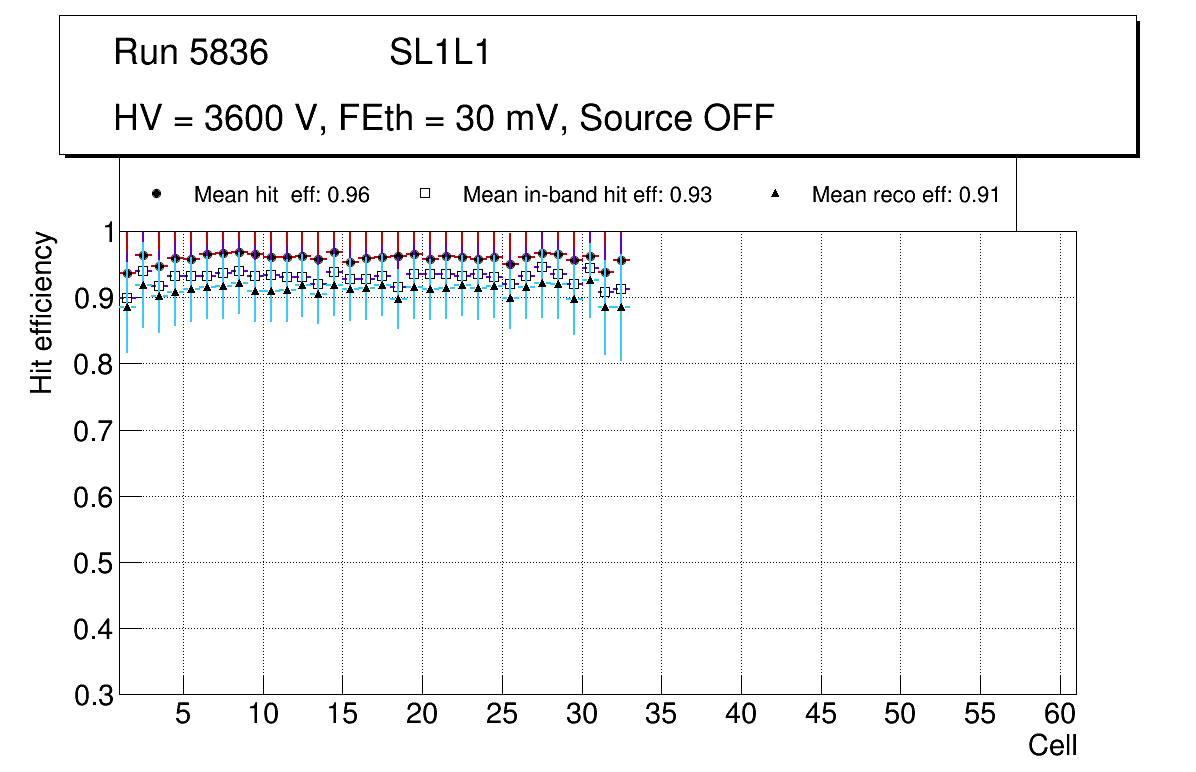Click the 'SL1L1' label in the title box
1196x772 pixels.
(x=439, y=53)
